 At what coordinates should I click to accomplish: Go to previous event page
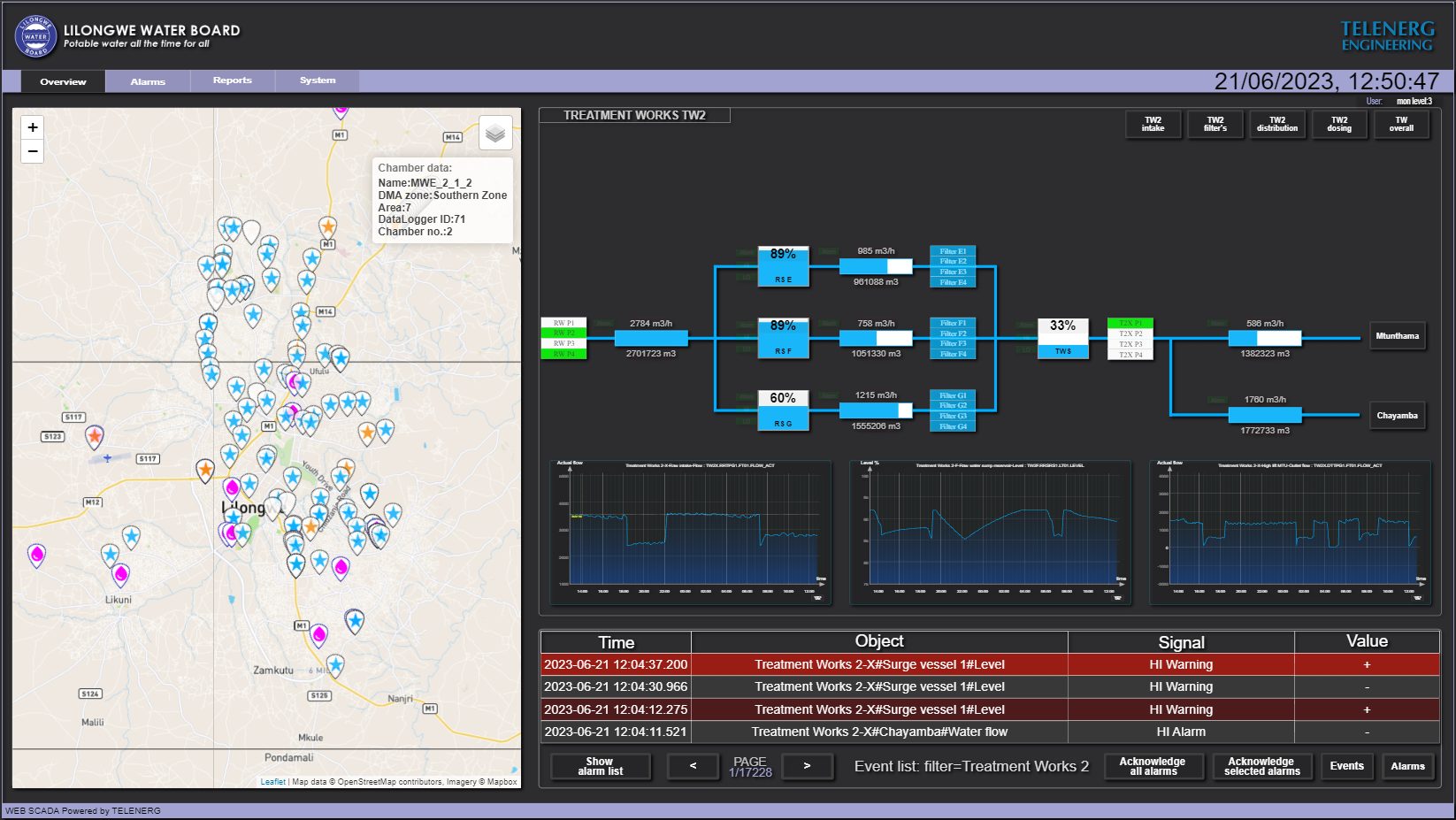pos(693,766)
